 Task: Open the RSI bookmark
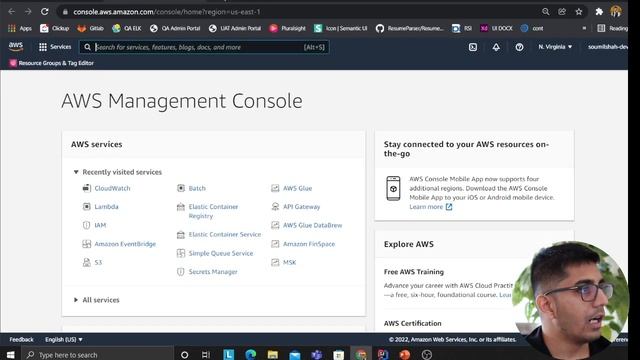click(x=462, y=28)
